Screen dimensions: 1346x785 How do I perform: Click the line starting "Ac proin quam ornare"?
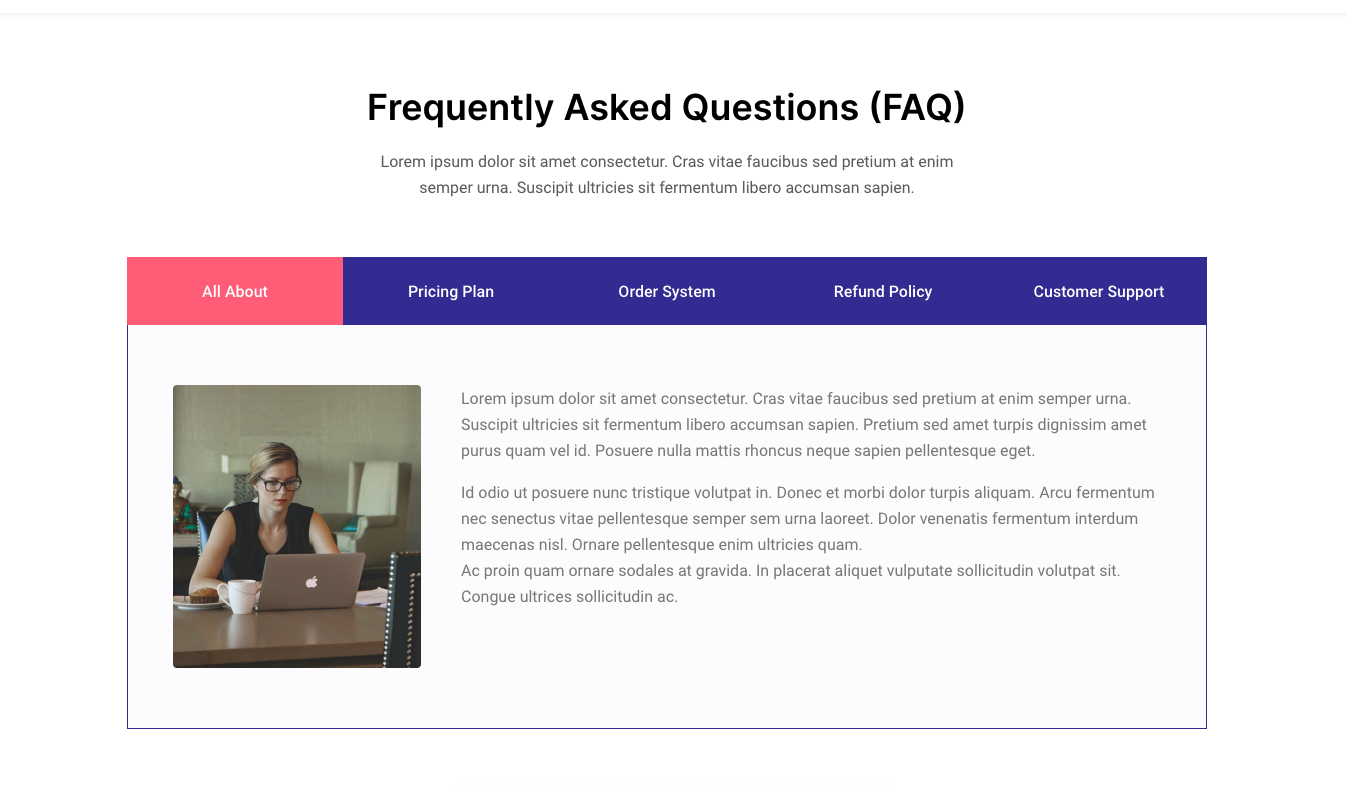tap(790, 571)
